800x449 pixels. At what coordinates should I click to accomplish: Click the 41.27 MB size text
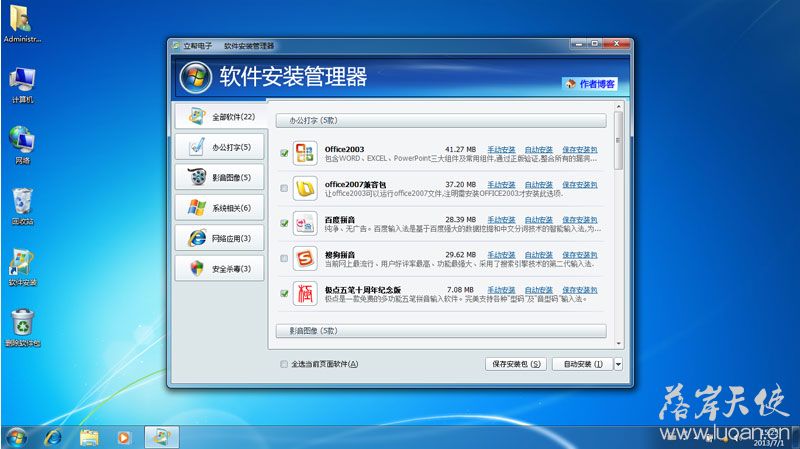pyautogui.click(x=460, y=149)
